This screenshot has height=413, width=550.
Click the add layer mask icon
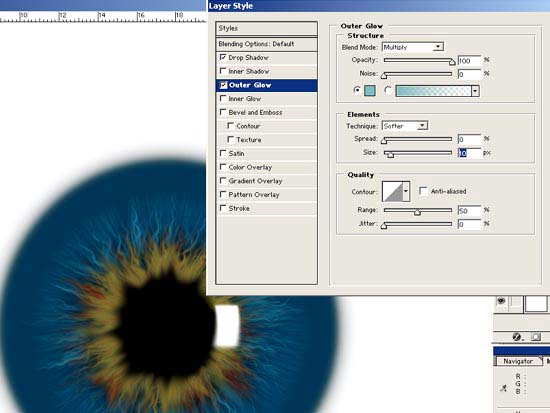(x=535, y=337)
